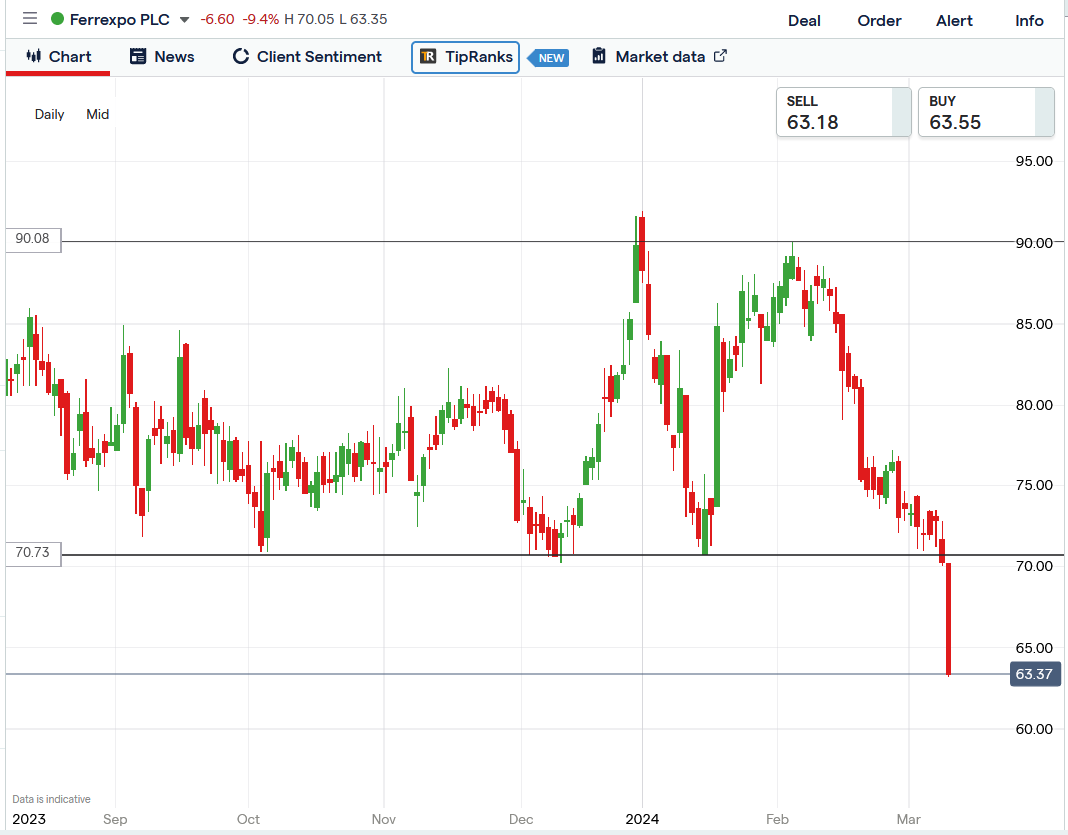The width and height of the screenshot is (1068, 835).
Task: Click the -9.4% change value
Action: point(261,20)
